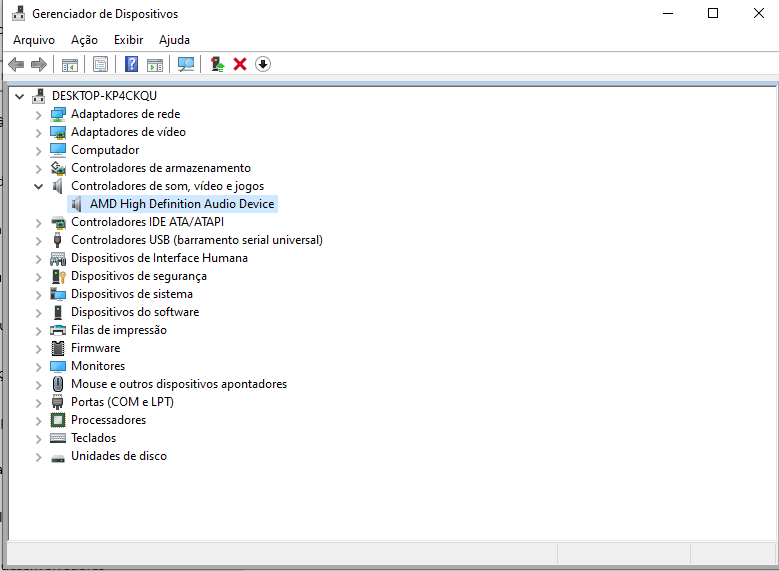Select Controladores IDE ATA/ATAPI label
779x571 pixels.
(x=147, y=222)
